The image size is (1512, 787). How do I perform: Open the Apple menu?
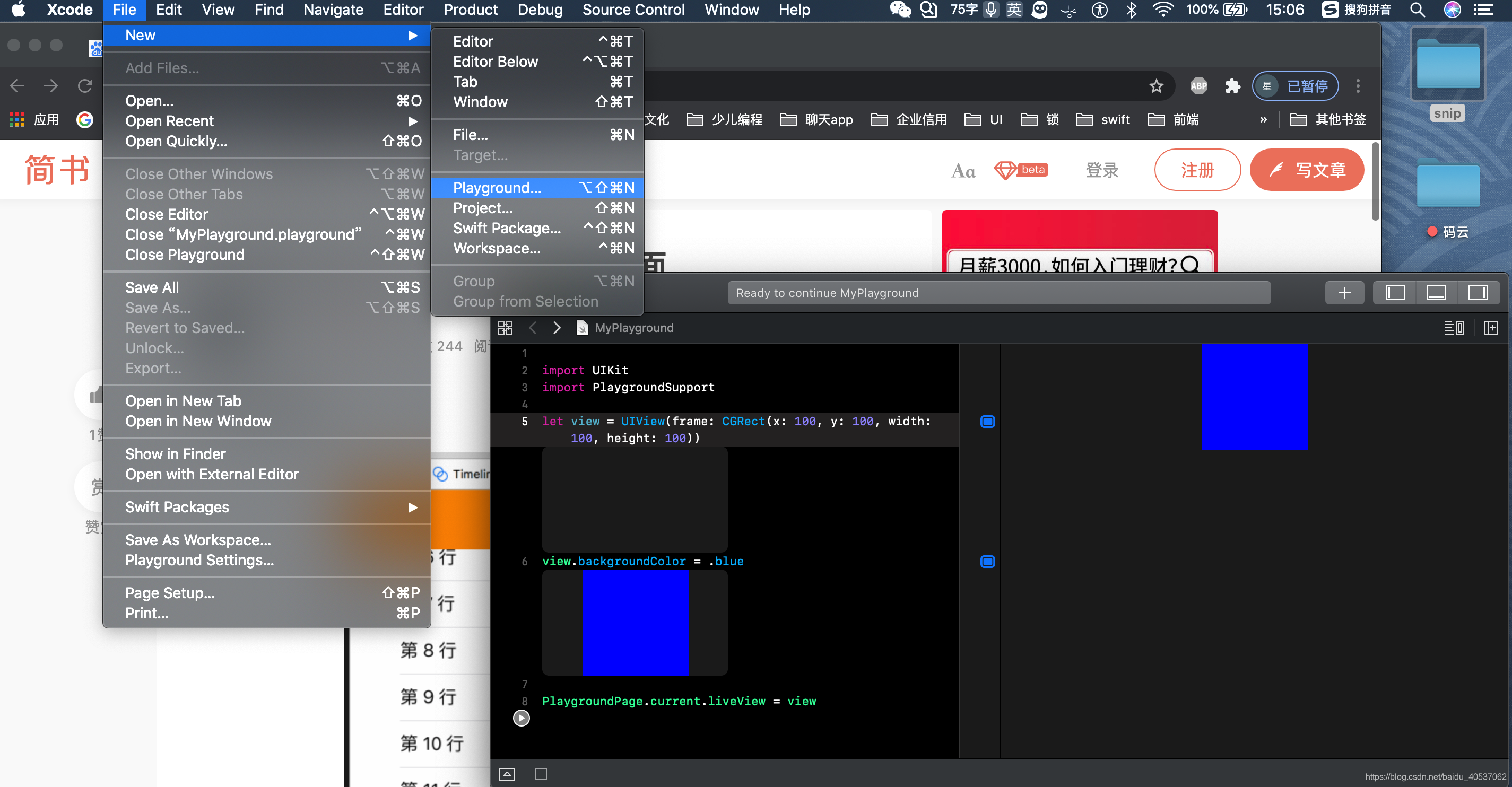click(x=19, y=10)
